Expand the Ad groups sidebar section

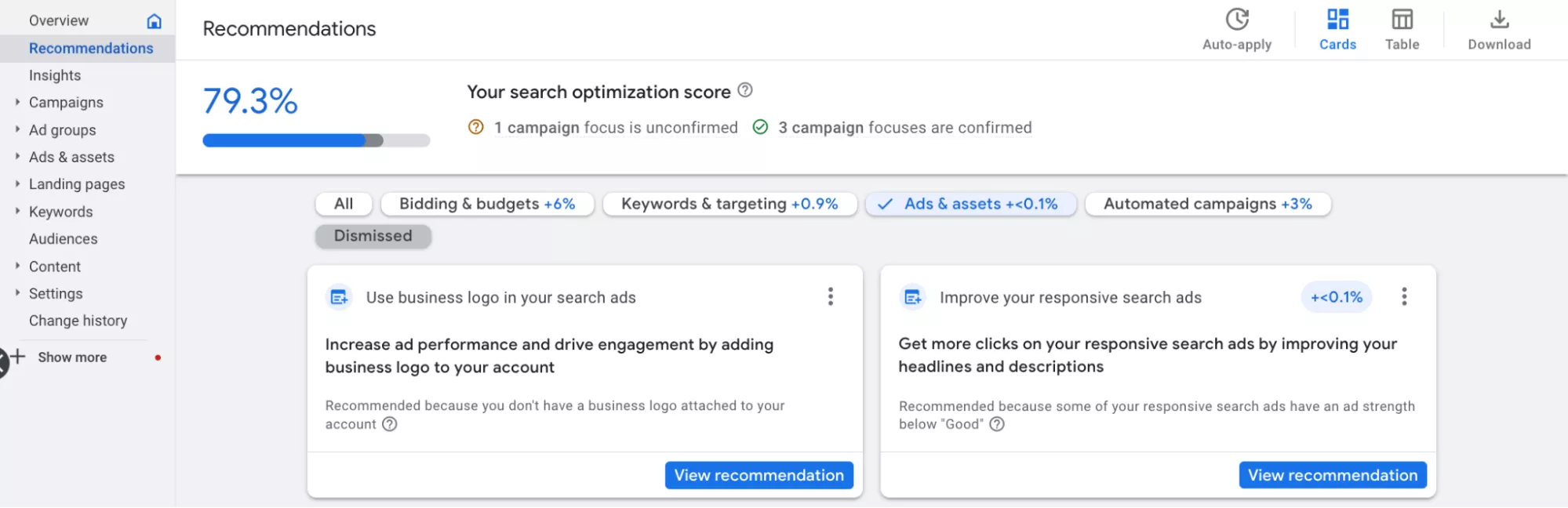point(17,129)
